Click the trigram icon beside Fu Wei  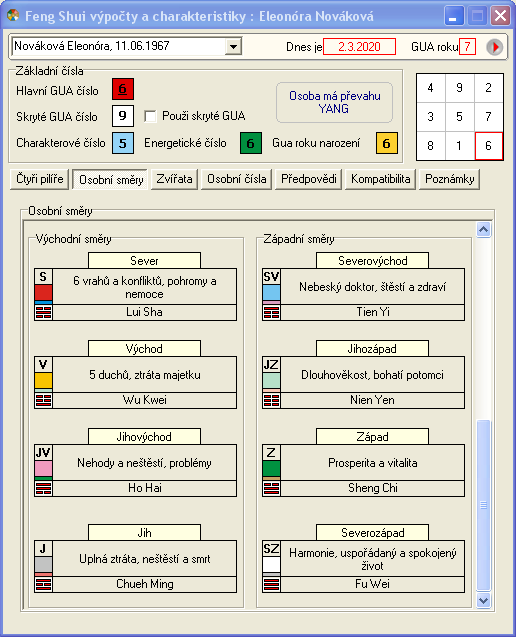(x=271, y=584)
